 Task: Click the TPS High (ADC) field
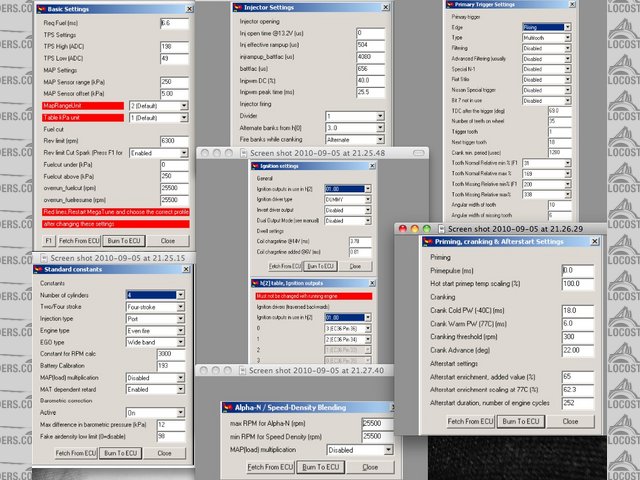point(175,47)
